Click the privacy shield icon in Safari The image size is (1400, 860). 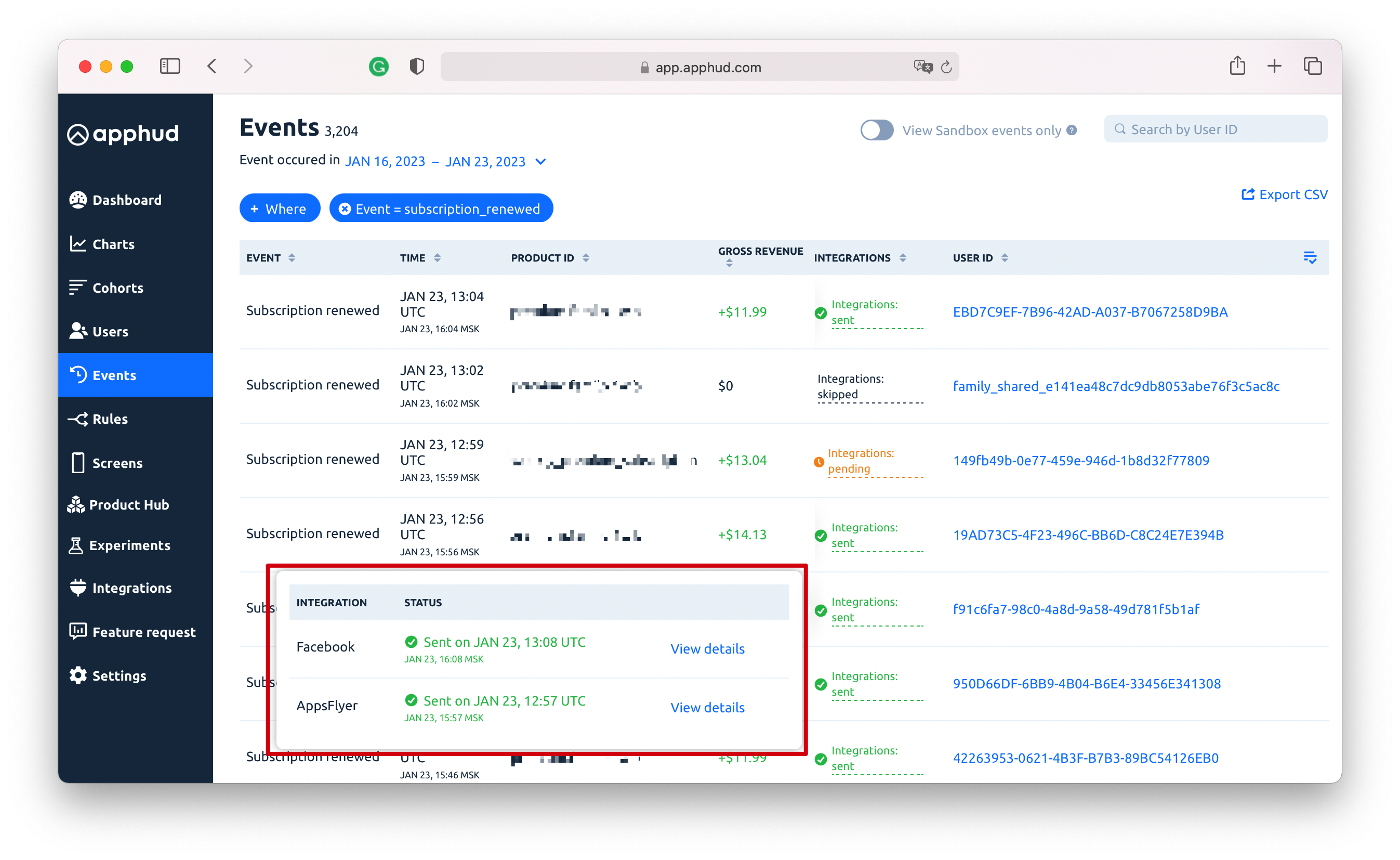(x=417, y=67)
